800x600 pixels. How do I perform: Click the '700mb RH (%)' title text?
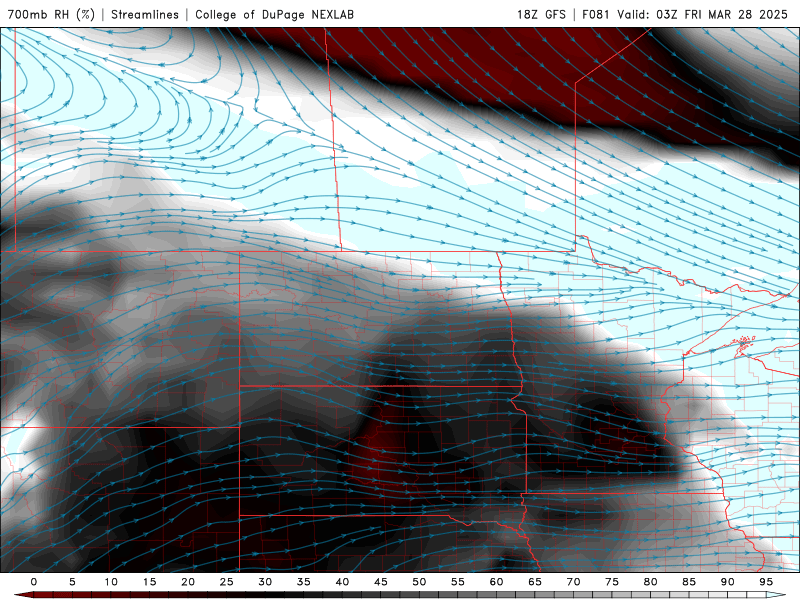pyautogui.click(x=52, y=14)
